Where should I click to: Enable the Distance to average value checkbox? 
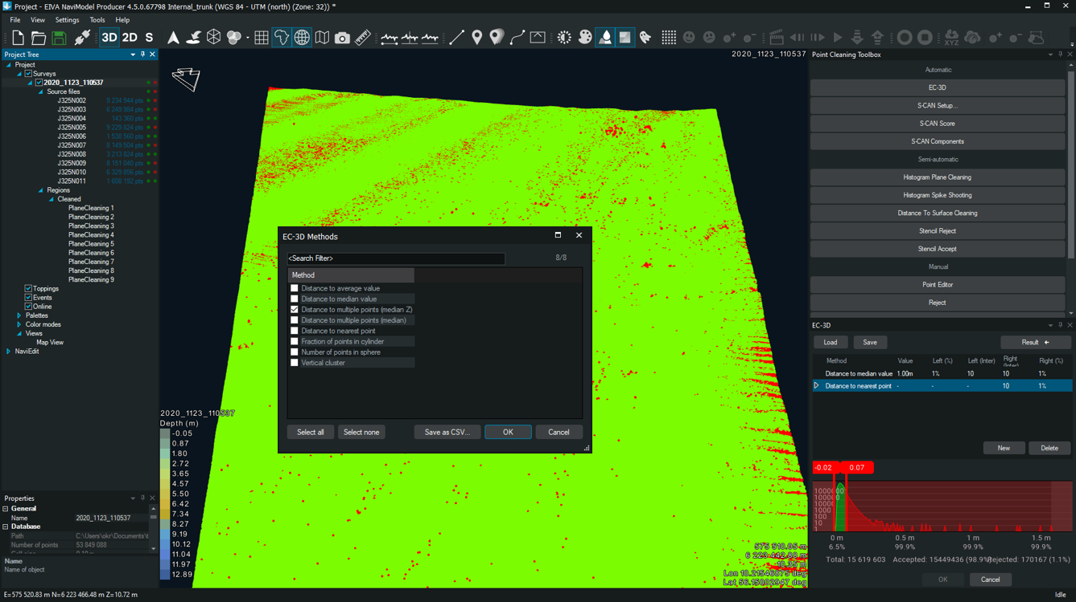pos(295,288)
